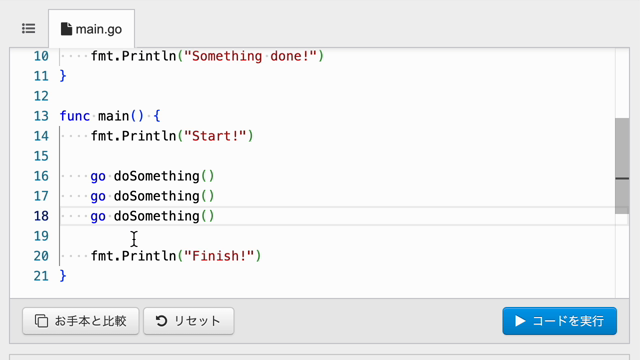Click the リセット reset button
The width and height of the screenshot is (640, 360).
coord(189,321)
